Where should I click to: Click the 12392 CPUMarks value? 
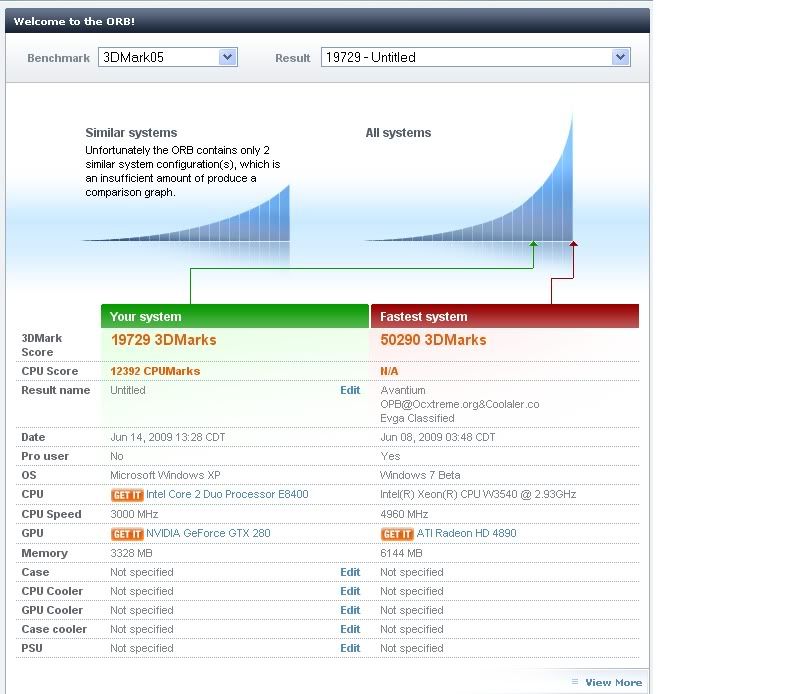pyautogui.click(x=155, y=371)
